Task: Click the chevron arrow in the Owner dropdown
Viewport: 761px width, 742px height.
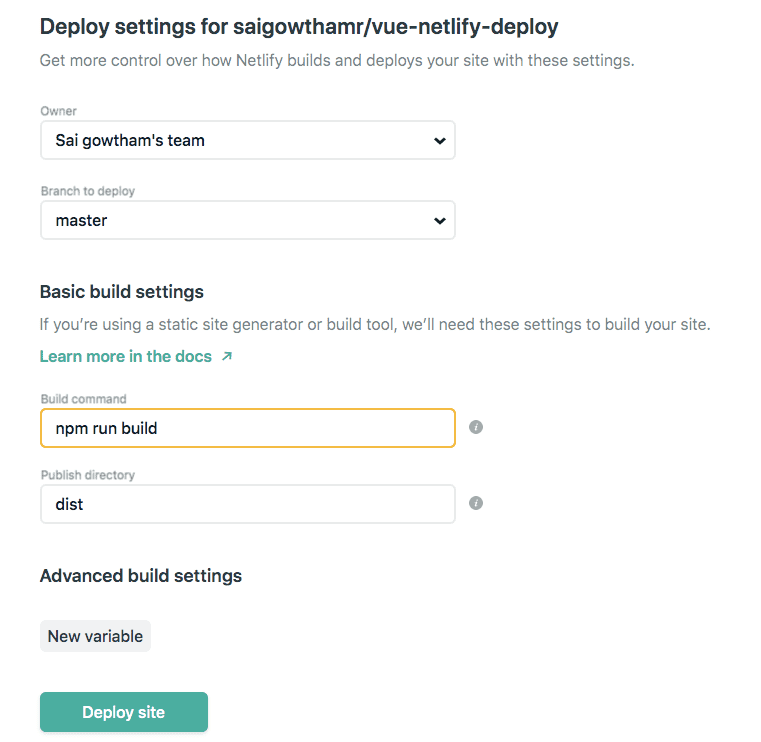Action: (x=440, y=141)
